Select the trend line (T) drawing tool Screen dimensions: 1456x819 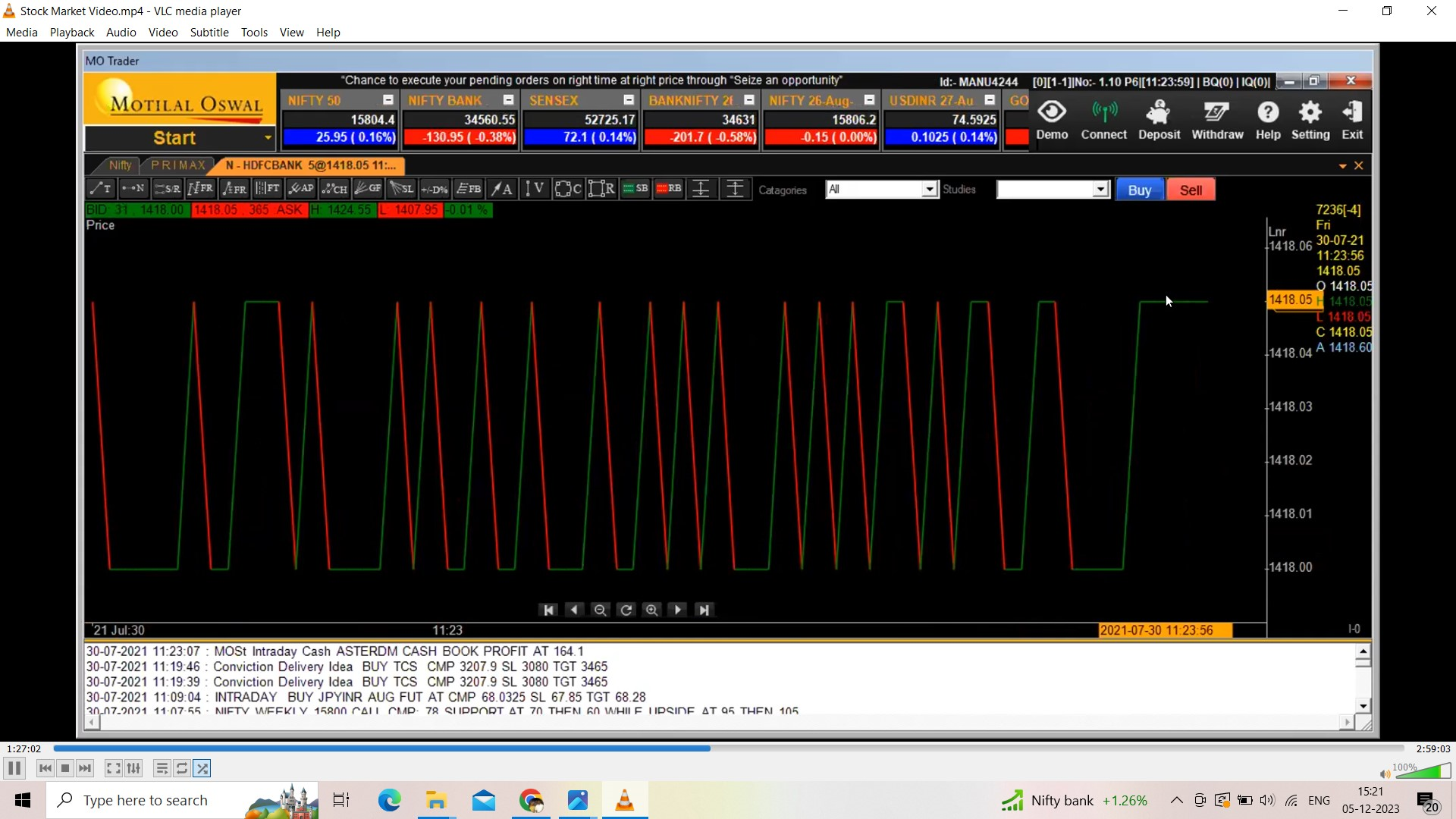point(100,189)
